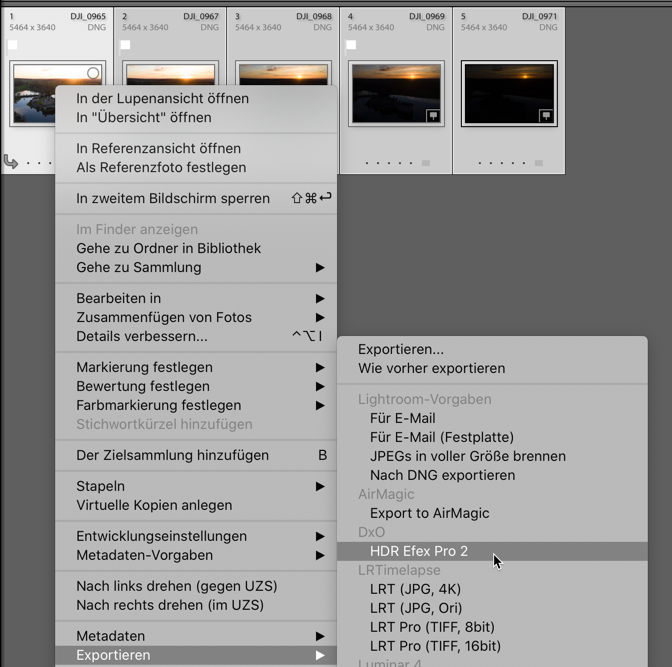Select Export to AirMagic

pos(492,513)
